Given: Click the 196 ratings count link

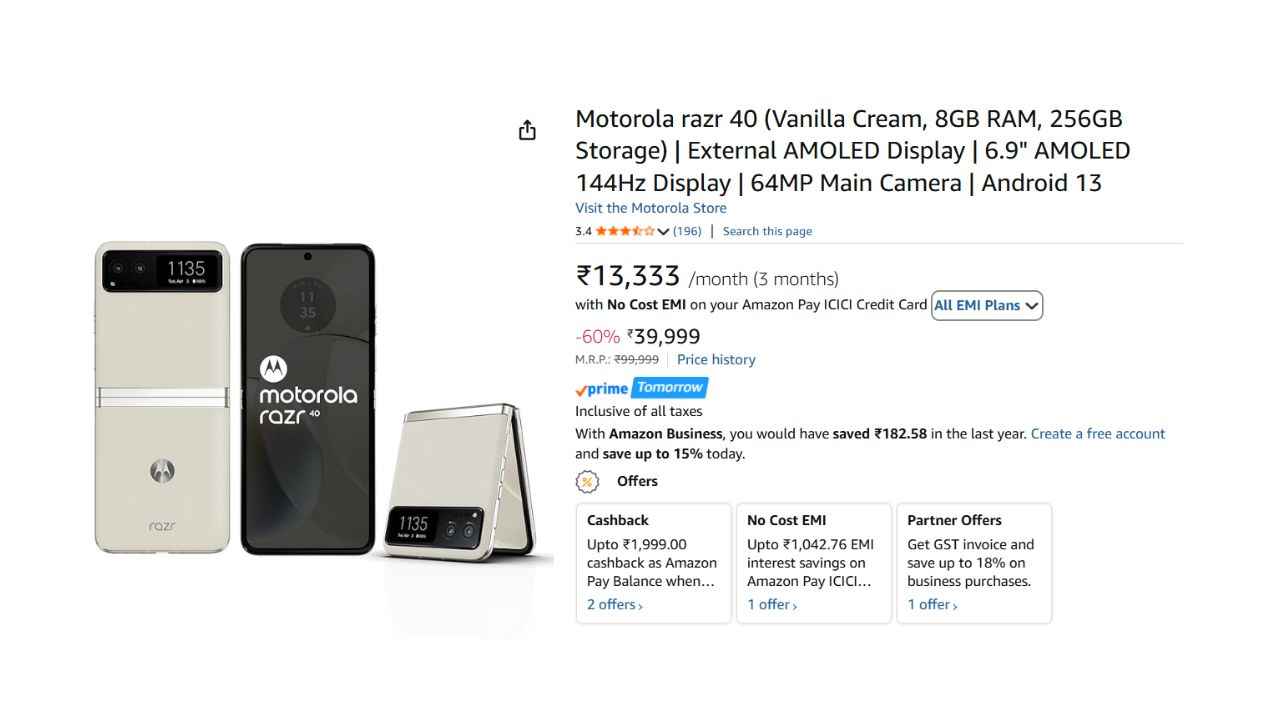Looking at the screenshot, I should [x=687, y=231].
